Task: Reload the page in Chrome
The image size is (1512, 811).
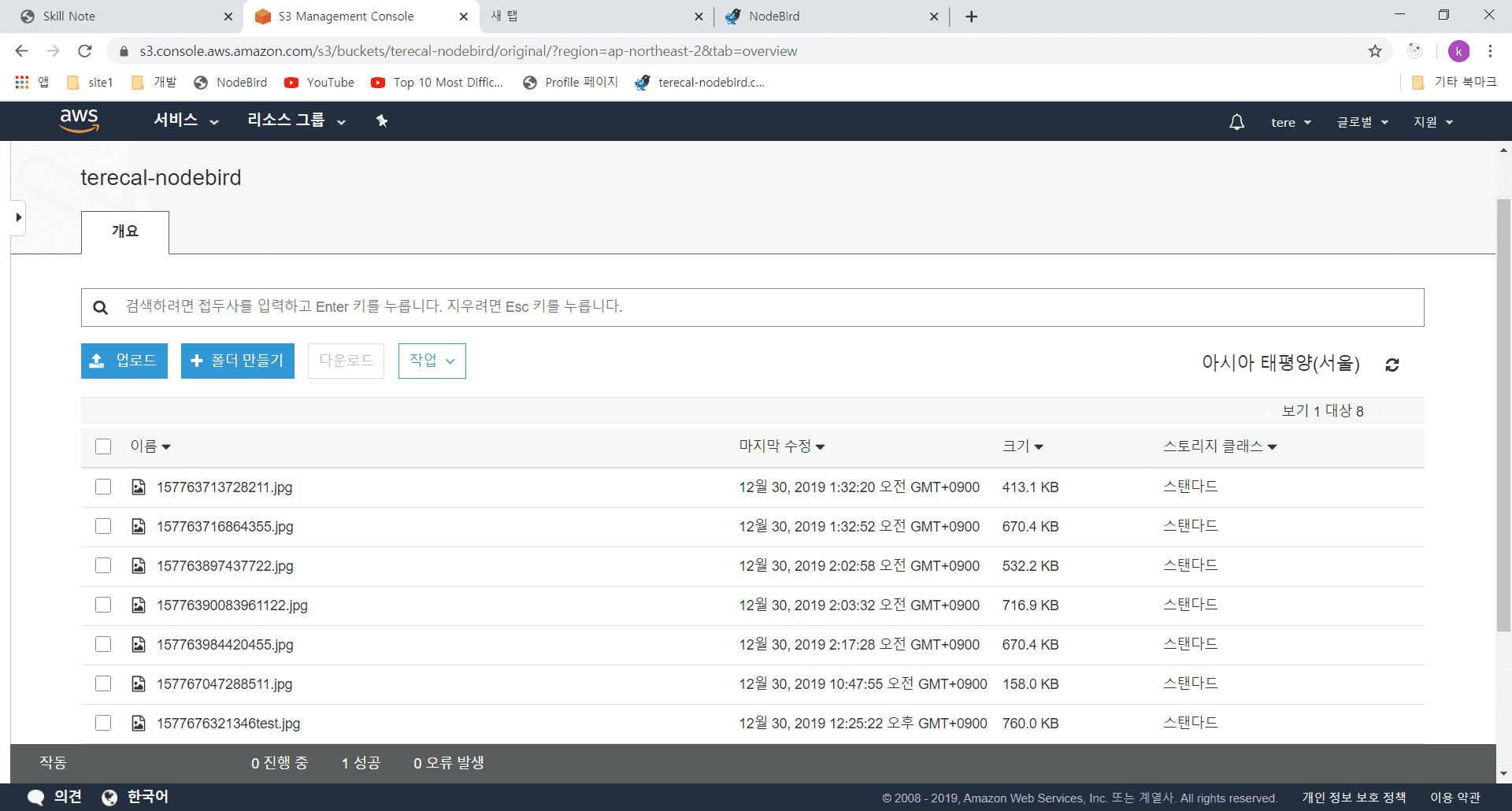Action: click(x=85, y=51)
